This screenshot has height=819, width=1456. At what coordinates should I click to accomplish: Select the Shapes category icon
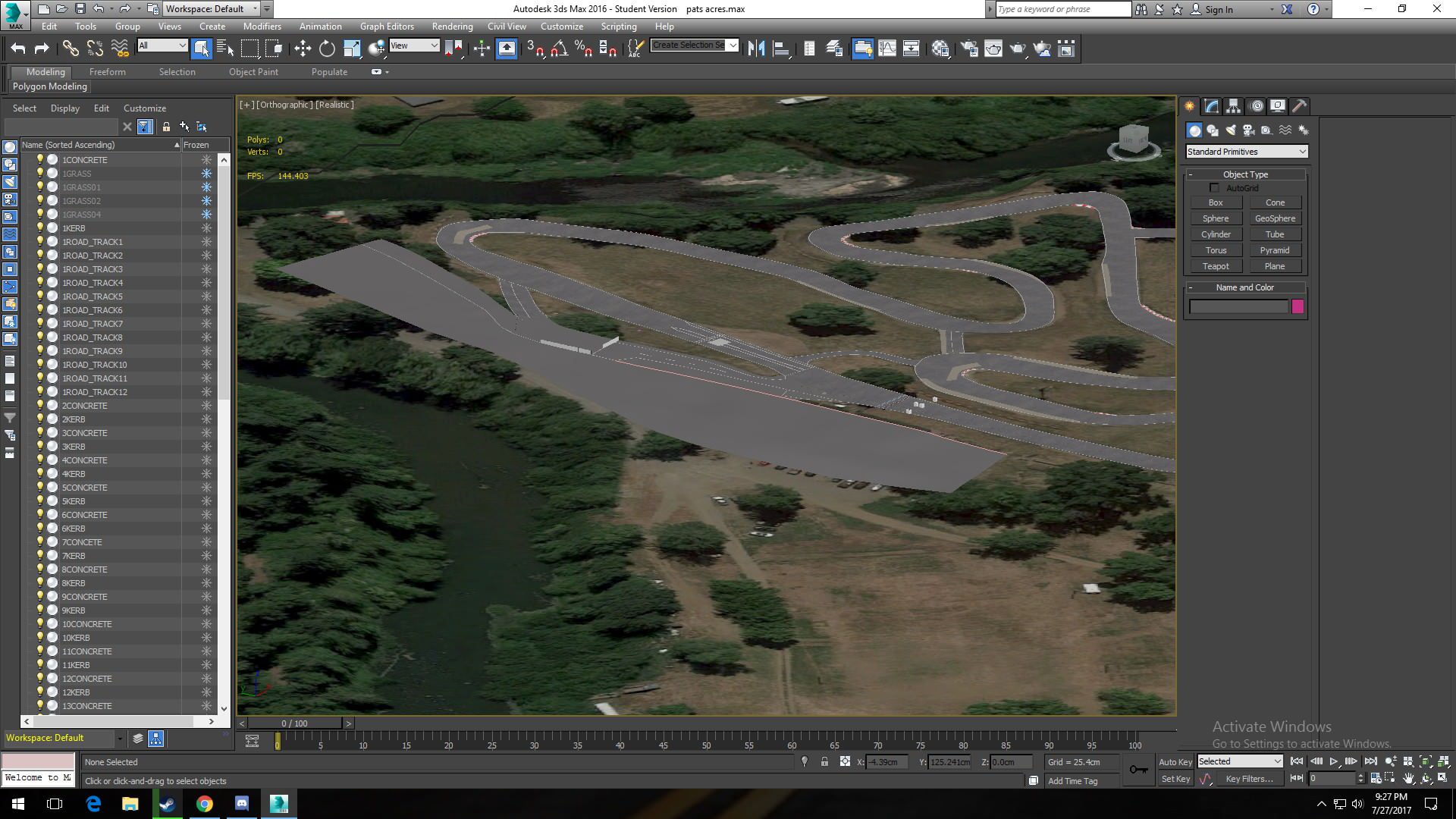1213,130
